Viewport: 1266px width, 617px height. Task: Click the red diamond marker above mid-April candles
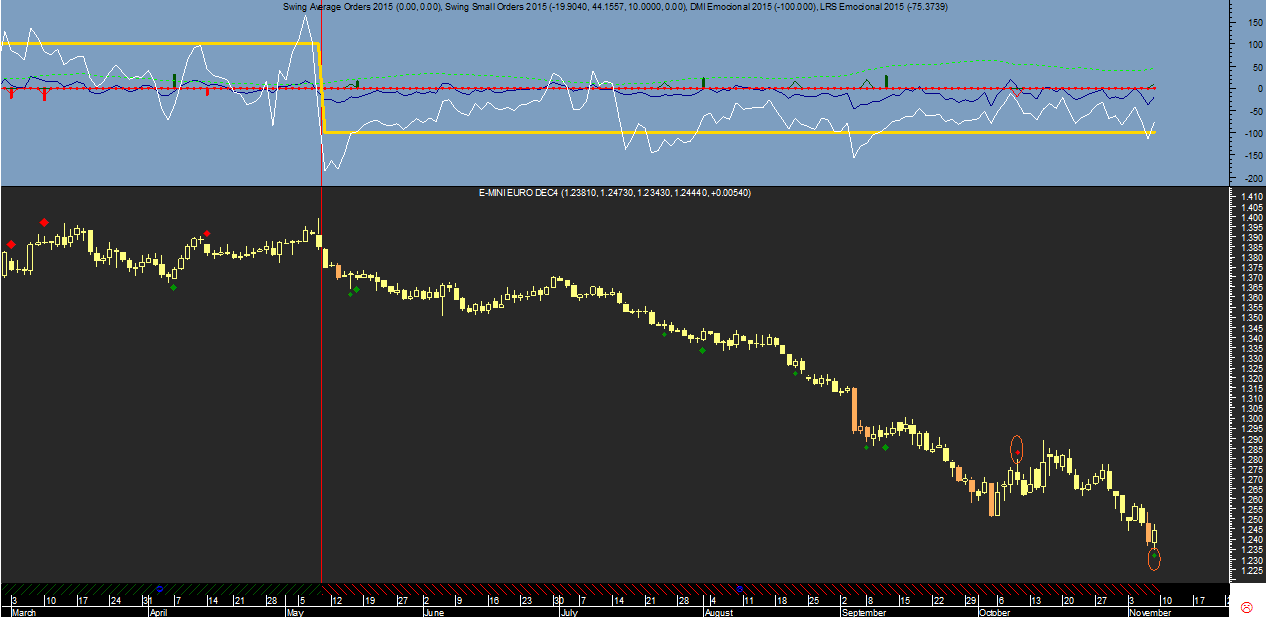206,234
